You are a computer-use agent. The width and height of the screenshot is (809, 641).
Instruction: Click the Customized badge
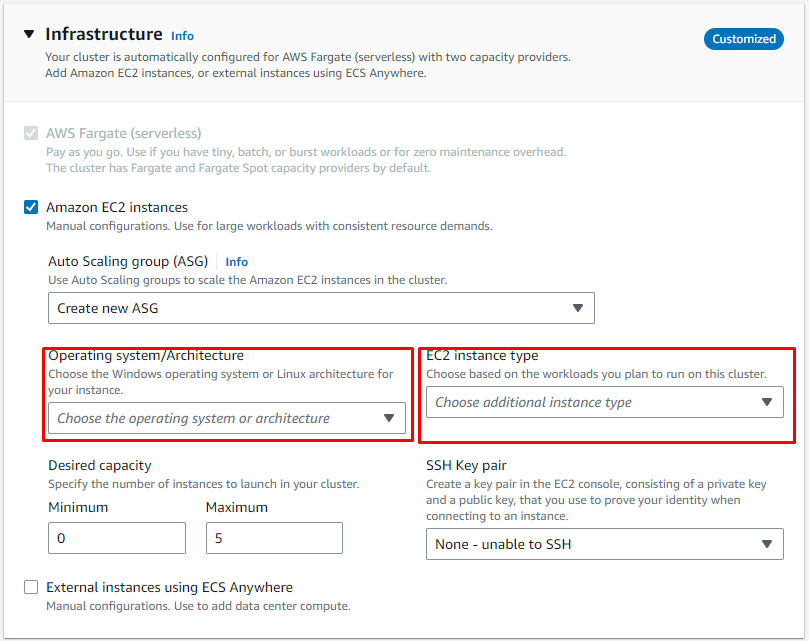point(743,38)
